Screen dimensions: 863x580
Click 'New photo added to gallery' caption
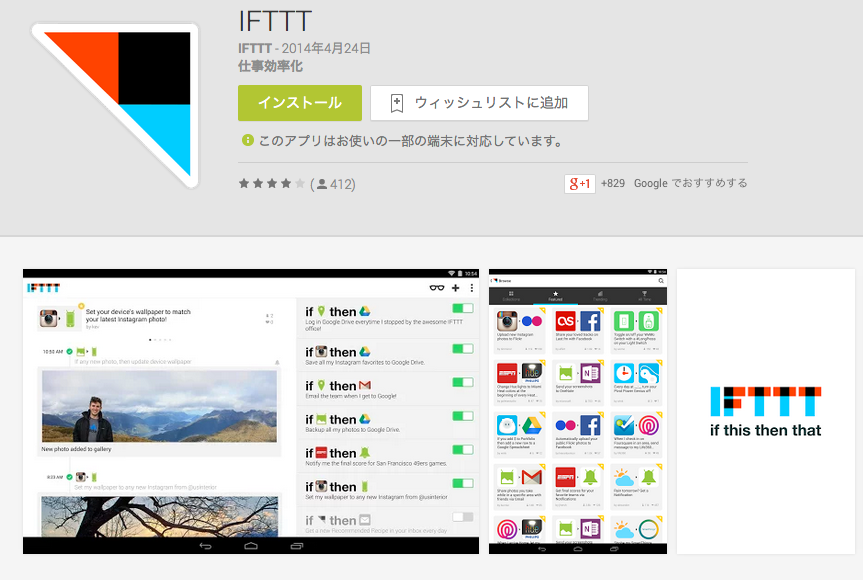pos(76,449)
